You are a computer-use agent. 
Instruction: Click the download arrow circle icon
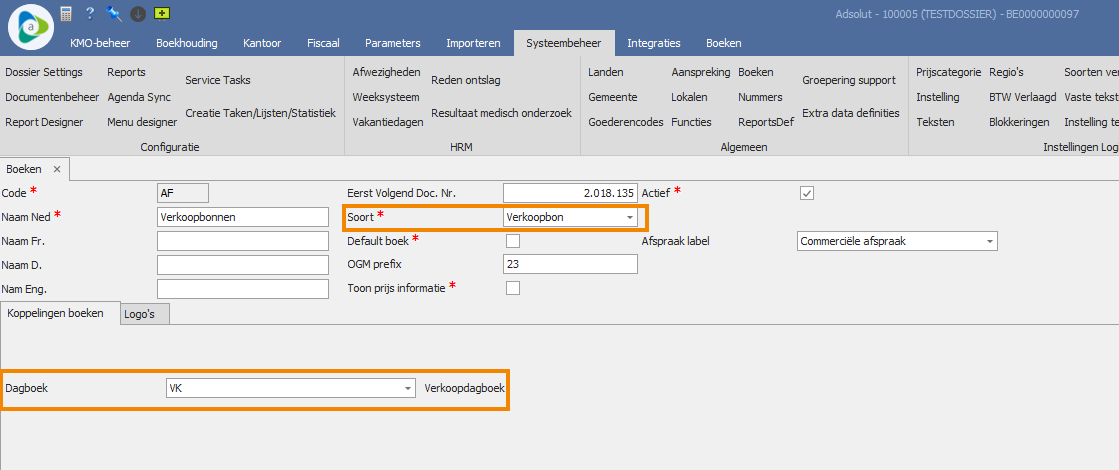[x=138, y=14]
